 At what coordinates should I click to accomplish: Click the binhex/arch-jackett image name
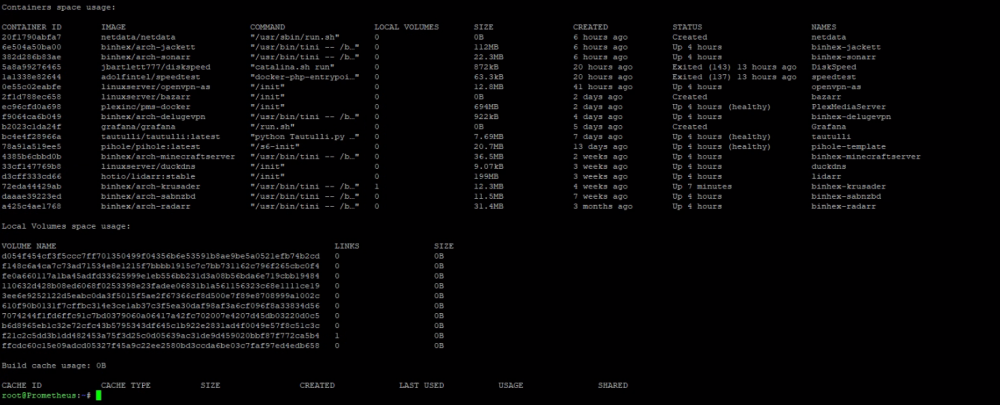click(148, 47)
